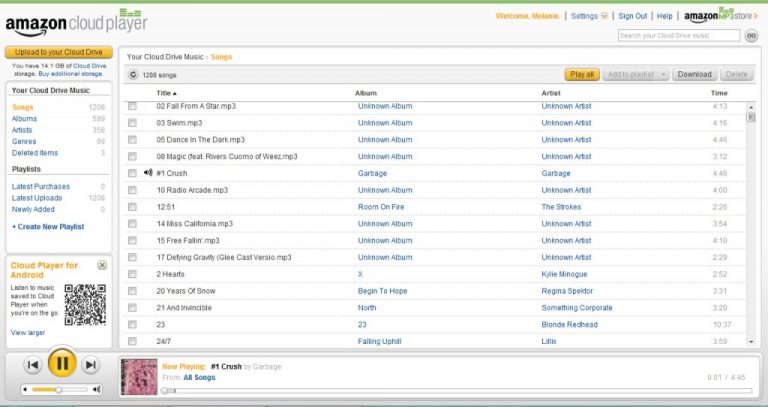Open the Blonde Redhead artist link
This screenshot has width=768, height=407.
coord(570,325)
